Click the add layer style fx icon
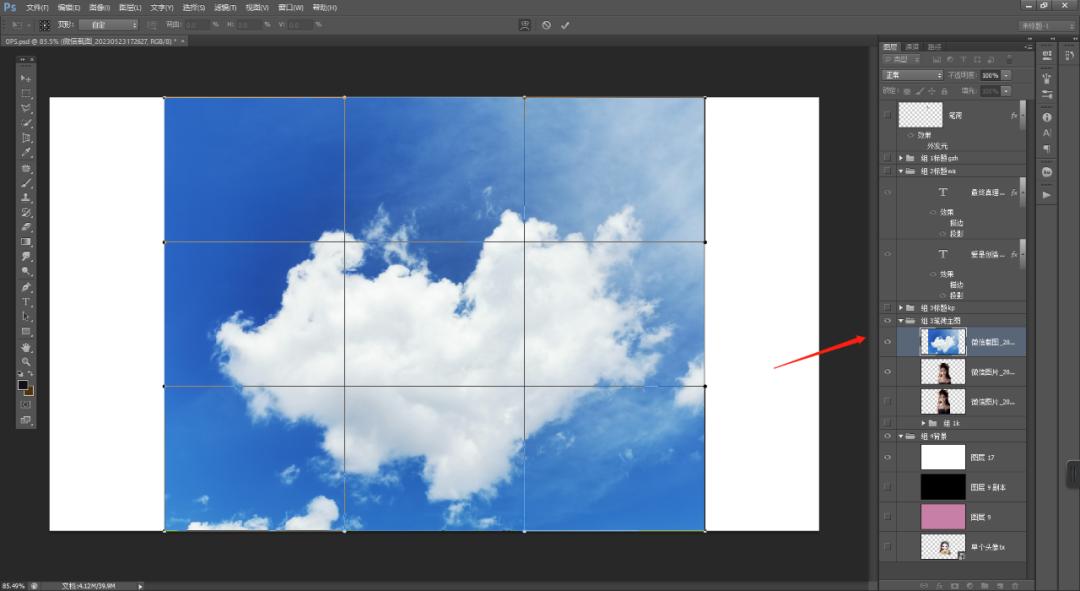The width and height of the screenshot is (1080, 591). [939, 585]
